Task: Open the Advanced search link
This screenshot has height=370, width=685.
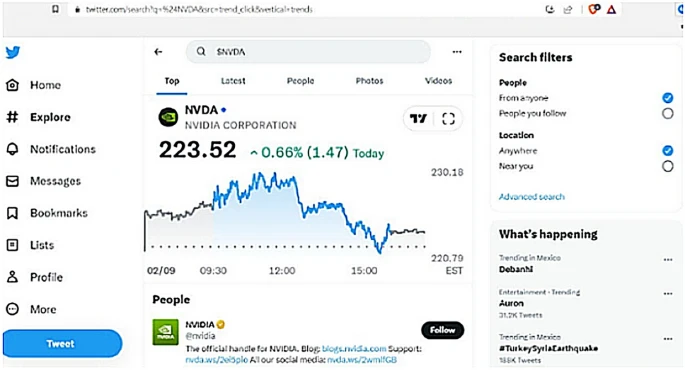Action: point(532,197)
